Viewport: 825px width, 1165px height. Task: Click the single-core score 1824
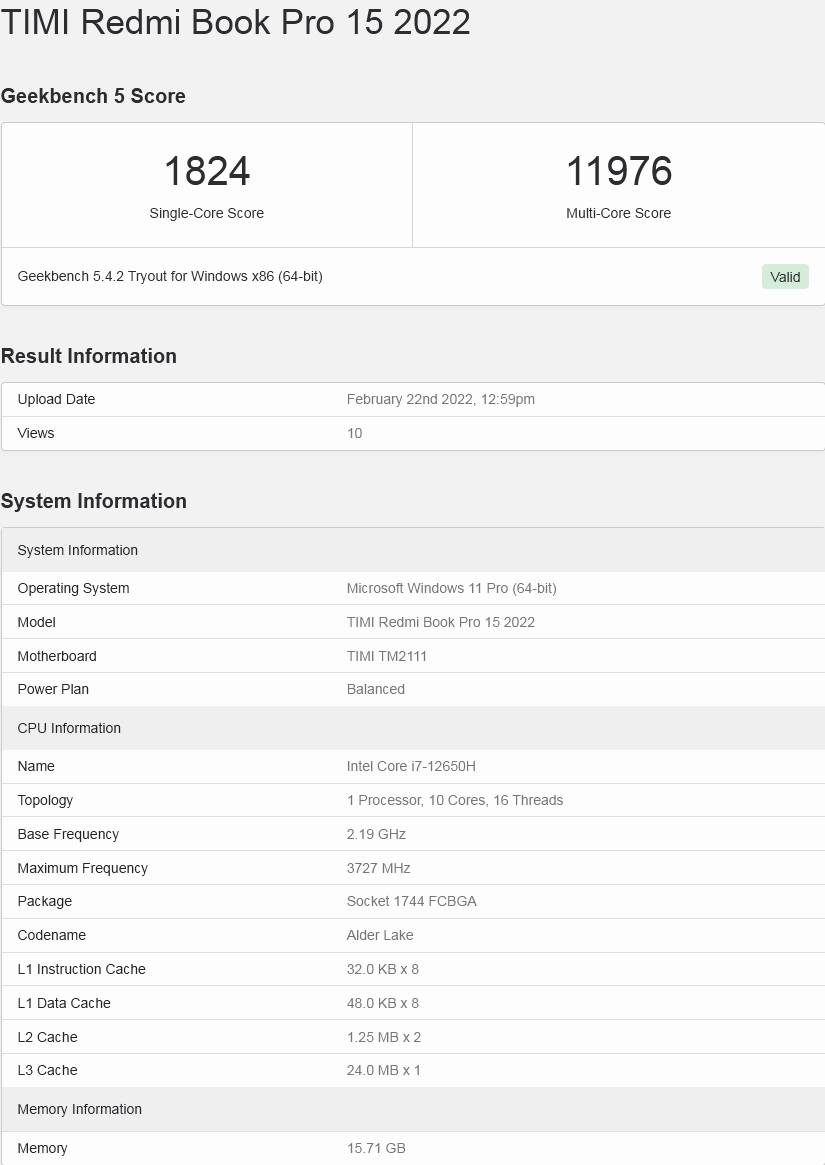click(207, 171)
